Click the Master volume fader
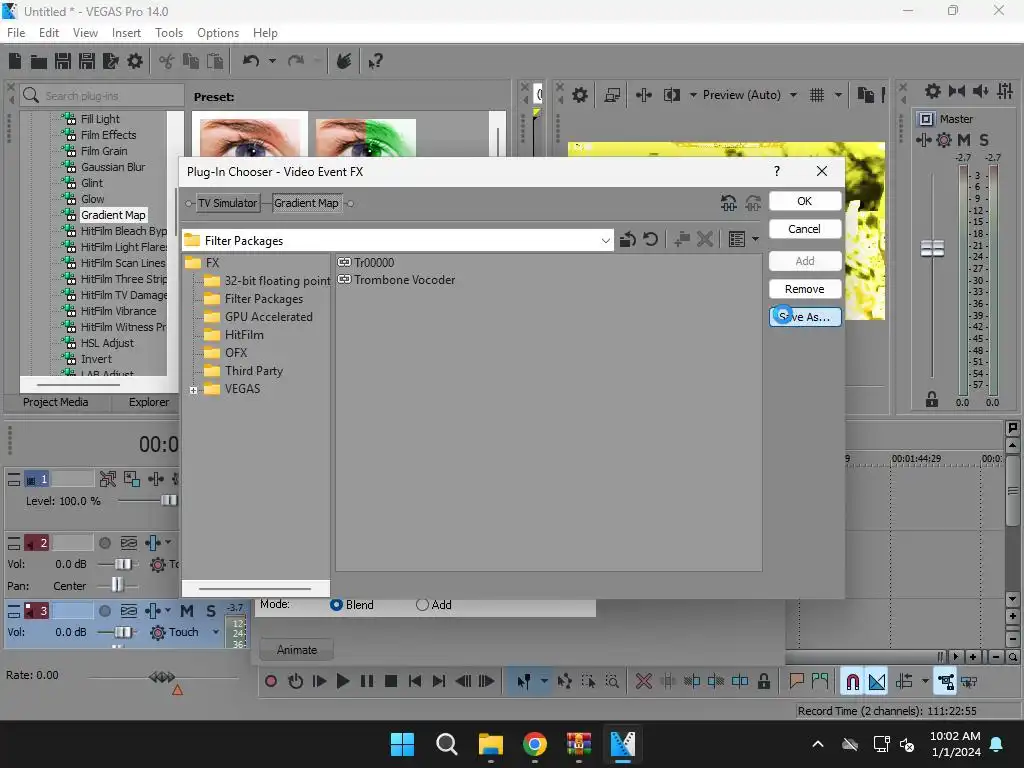The width and height of the screenshot is (1024, 768). [932, 248]
